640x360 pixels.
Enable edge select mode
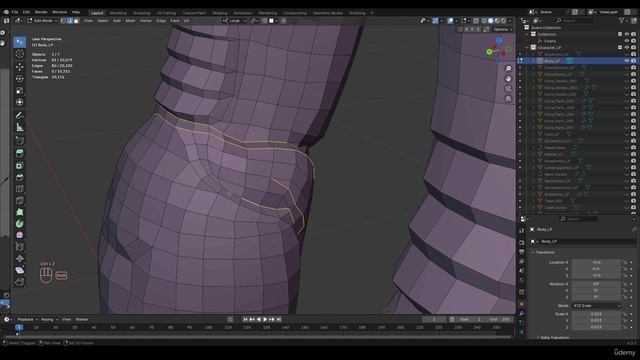coord(70,20)
